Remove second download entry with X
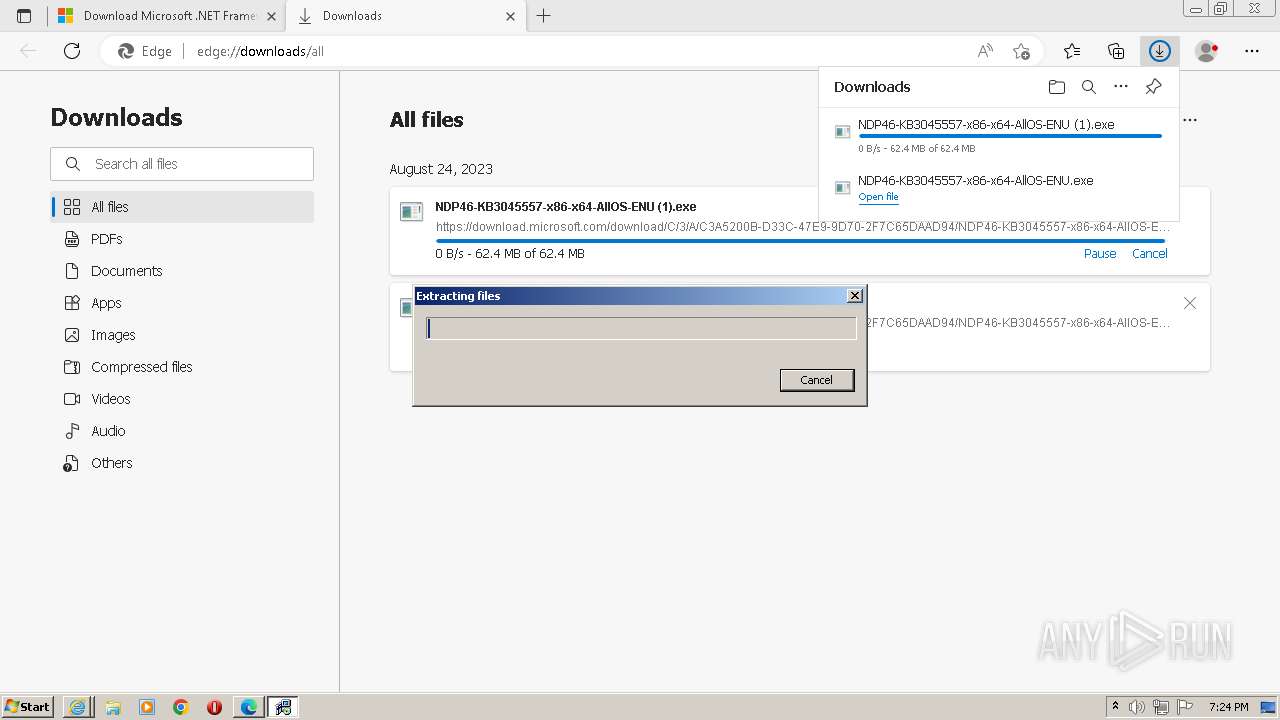Viewport: 1280px width, 720px height. coord(1190,303)
